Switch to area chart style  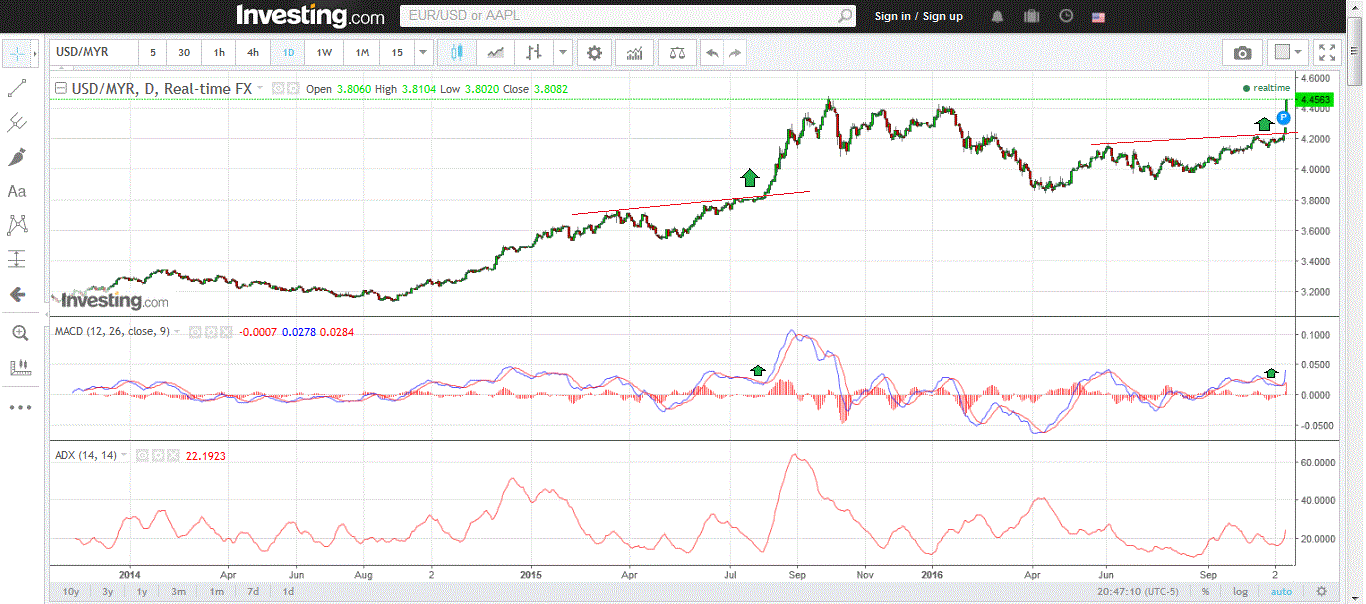[494, 53]
